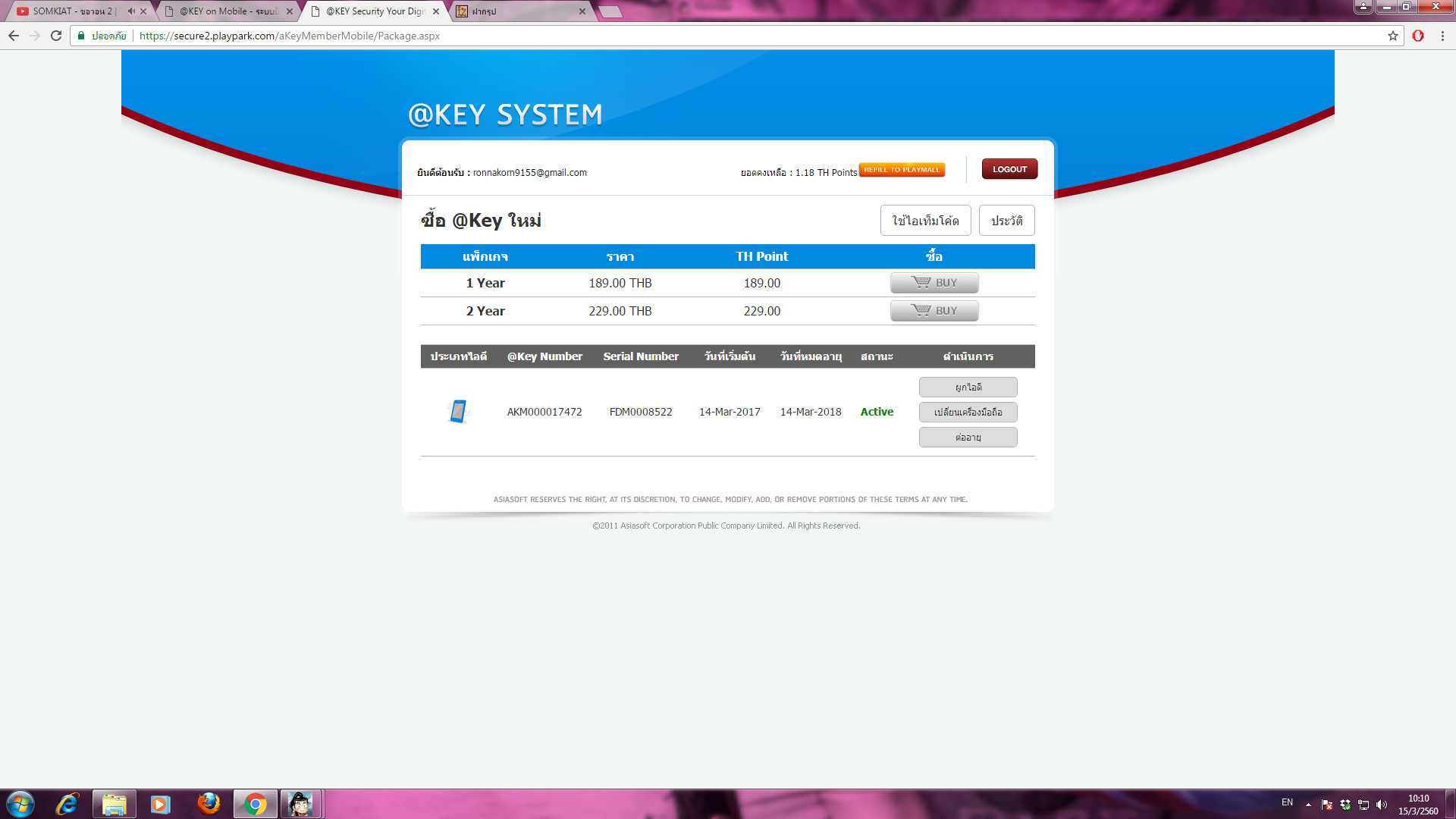Open Internet Explorer from the taskbar
The image size is (1456, 819).
(67, 804)
